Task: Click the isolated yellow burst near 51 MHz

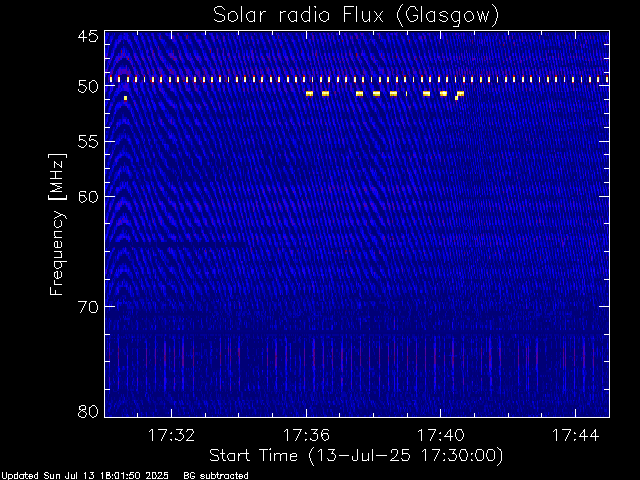Action: [x=125, y=98]
